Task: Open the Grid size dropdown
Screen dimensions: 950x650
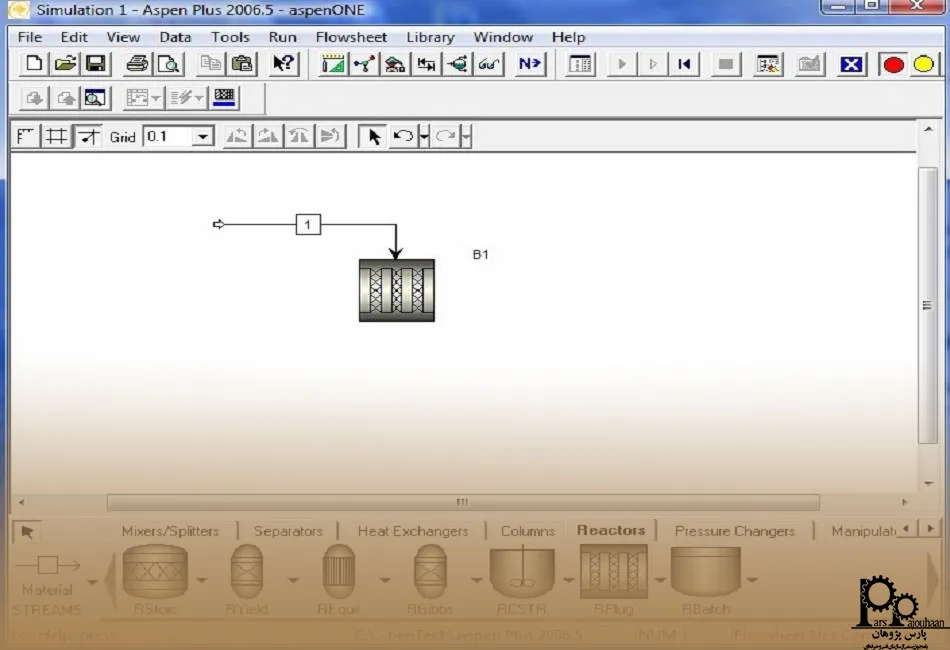Action: pyautogui.click(x=203, y=137)
